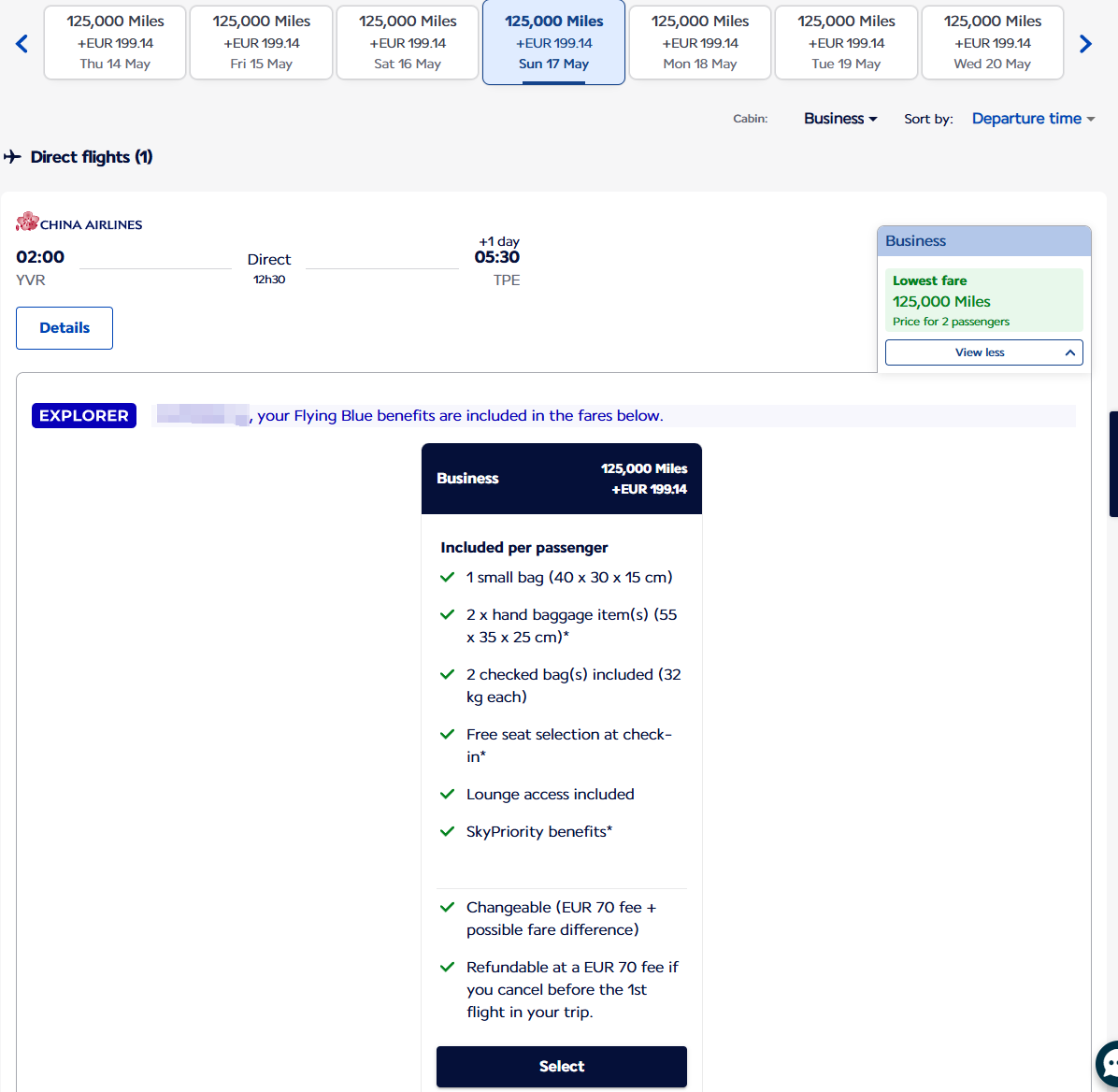This screenshot has height=1092, width=1118.
Task: Click the Business fare card header
Action: click(x=562, y=479)
